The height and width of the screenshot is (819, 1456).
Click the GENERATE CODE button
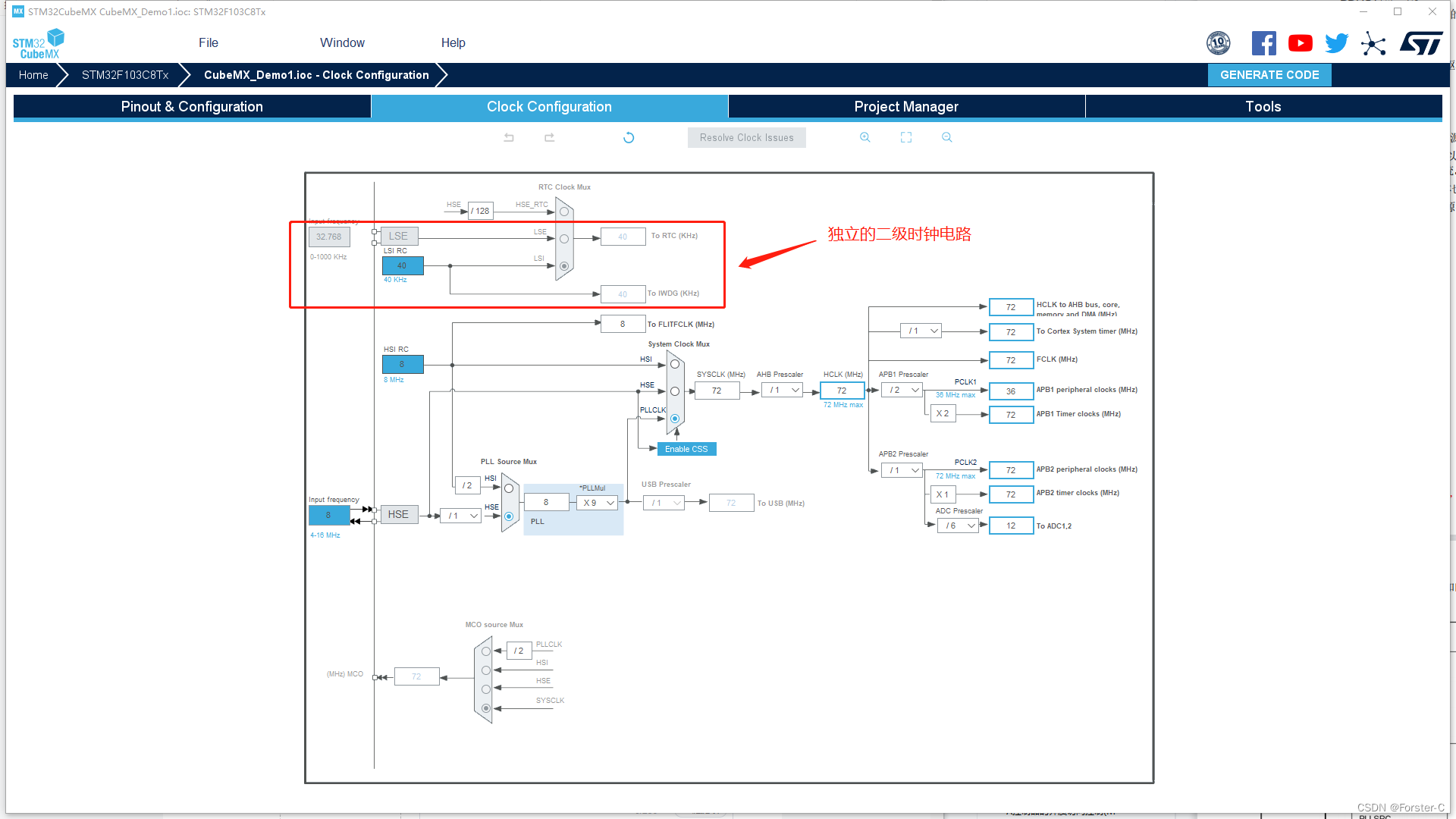click(1270, 75)
